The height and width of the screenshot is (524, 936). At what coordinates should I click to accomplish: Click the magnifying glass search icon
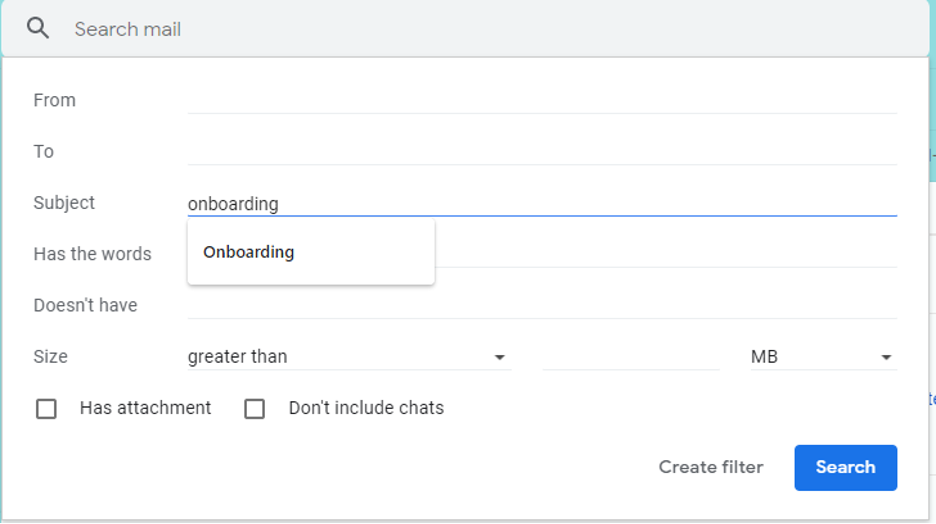pos(38,28)
